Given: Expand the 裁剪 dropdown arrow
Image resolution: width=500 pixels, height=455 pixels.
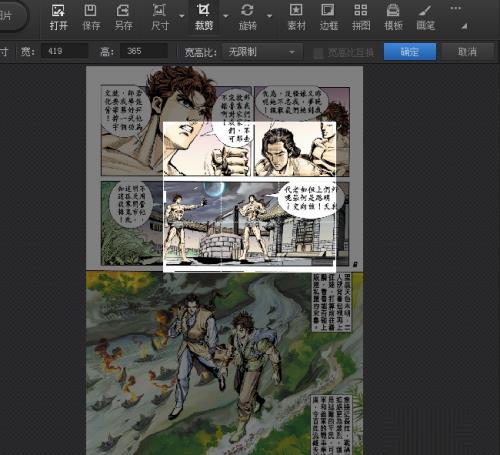Looking at the screenshot, I should click(x=226, y=16).
